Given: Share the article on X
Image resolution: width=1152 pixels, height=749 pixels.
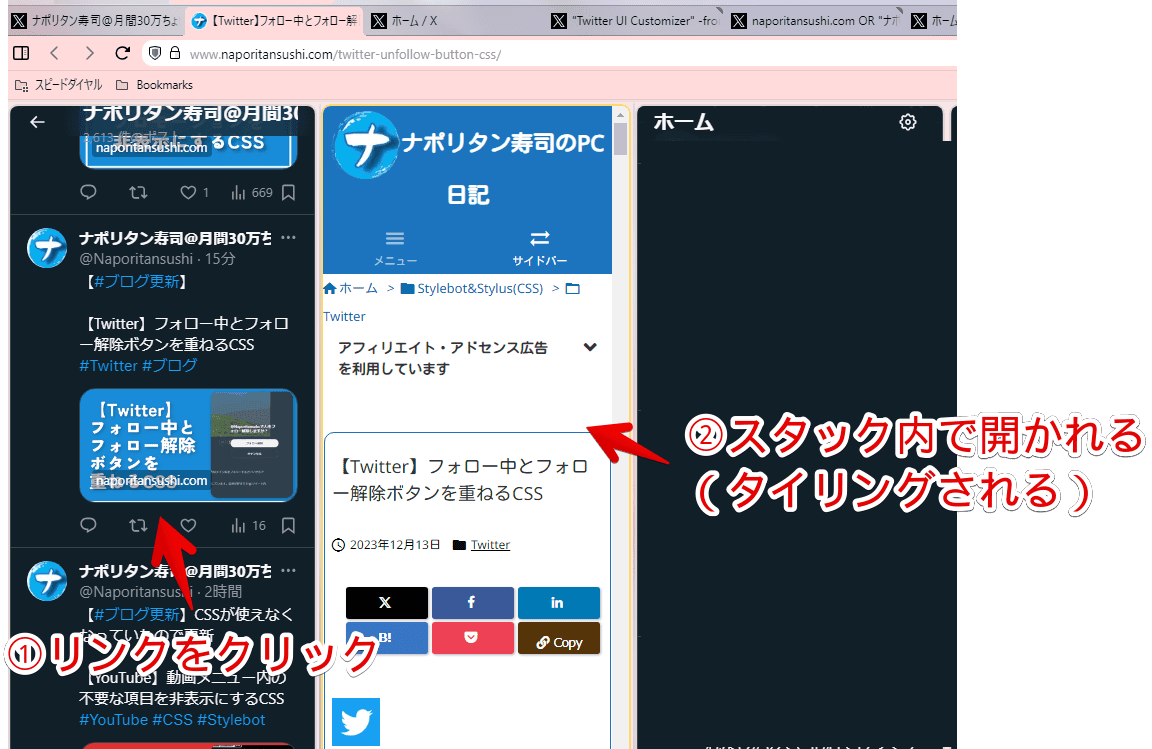Looking at the screenshot, I should coord(386,603).
